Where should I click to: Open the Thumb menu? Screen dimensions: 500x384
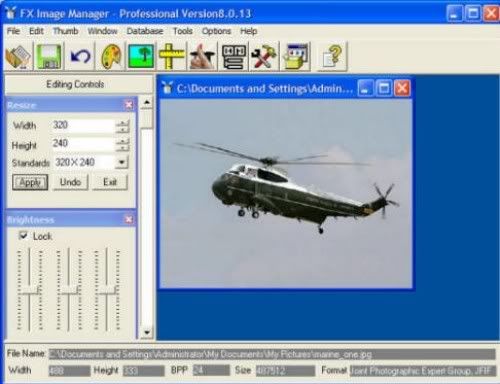click(x=66, y=31)
